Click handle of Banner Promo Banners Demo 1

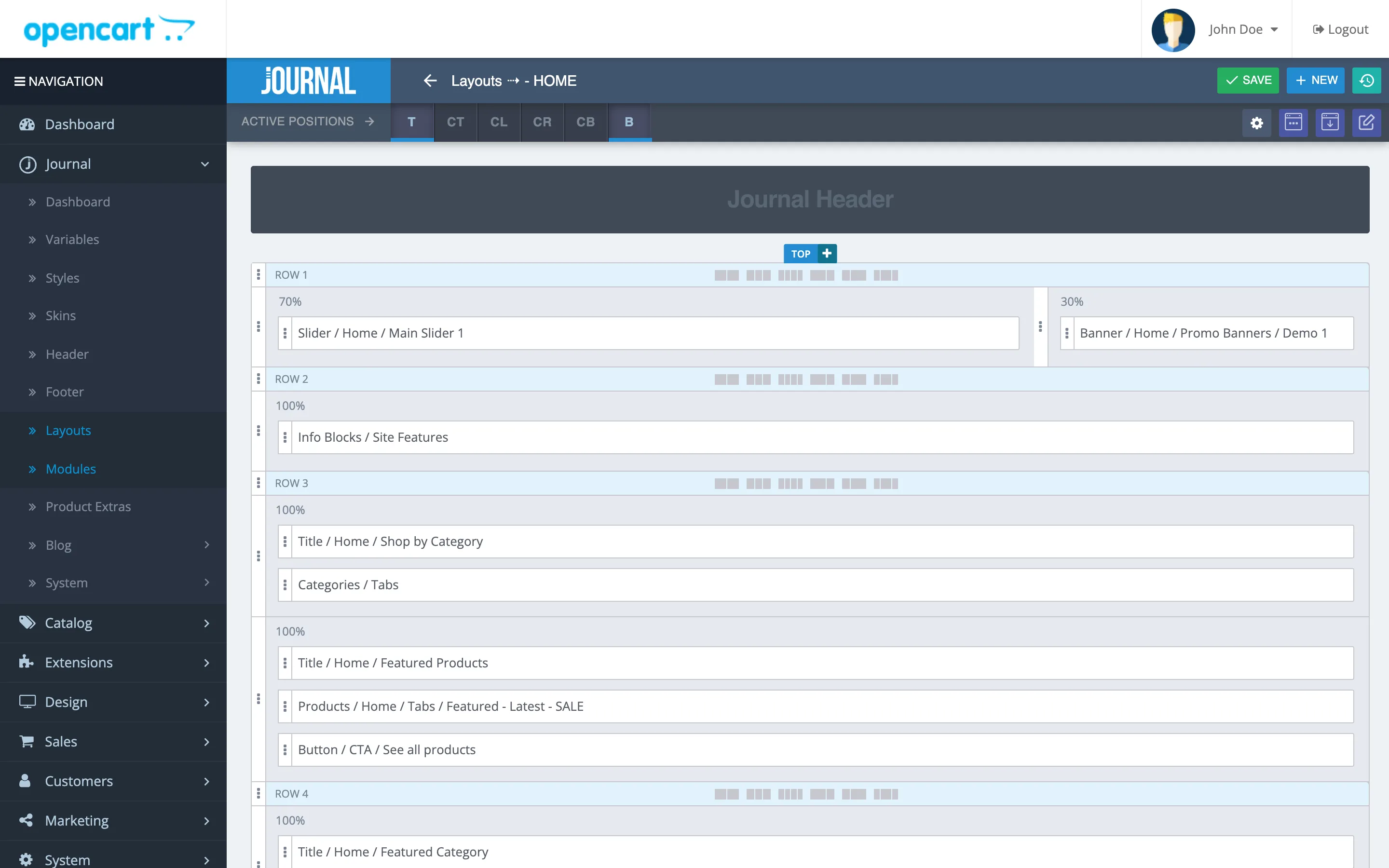point(1067,333)
